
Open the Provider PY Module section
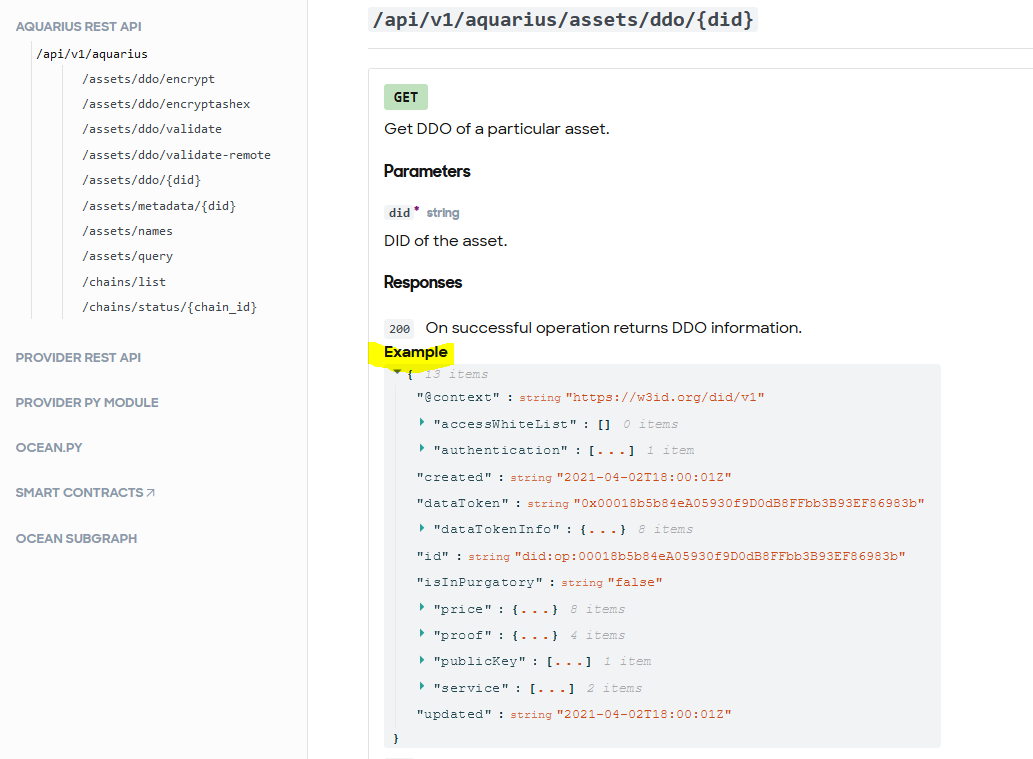tap(87, 403)
